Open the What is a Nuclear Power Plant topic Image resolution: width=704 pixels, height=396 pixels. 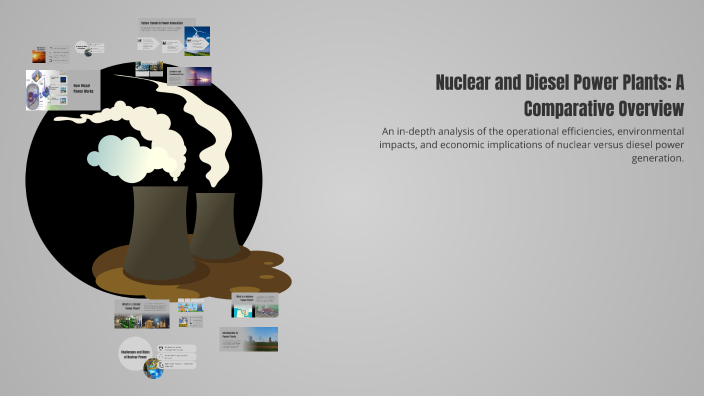pos(255,305)
